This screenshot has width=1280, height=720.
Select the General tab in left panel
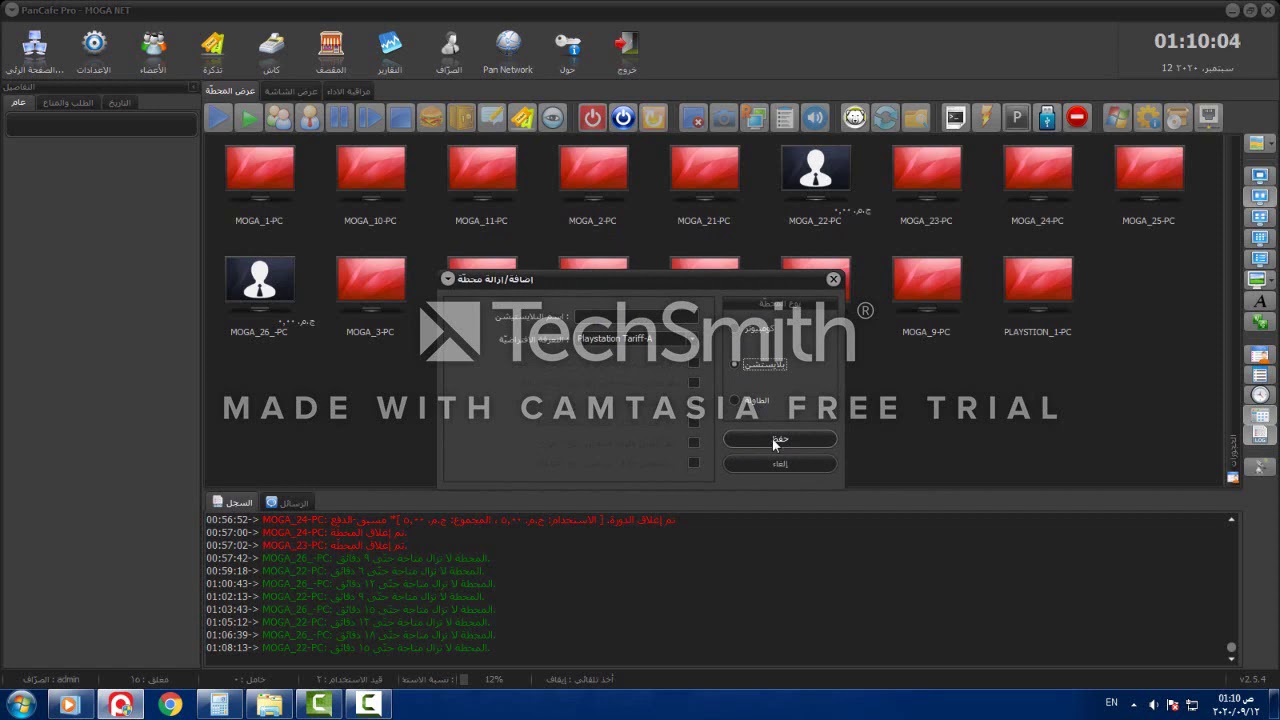(19, 103)
